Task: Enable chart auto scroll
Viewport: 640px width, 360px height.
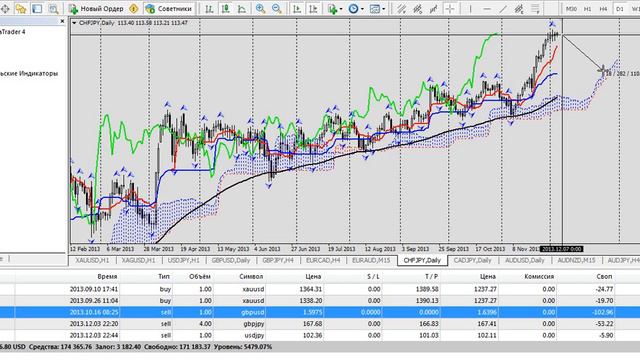Action: point(297,9)
